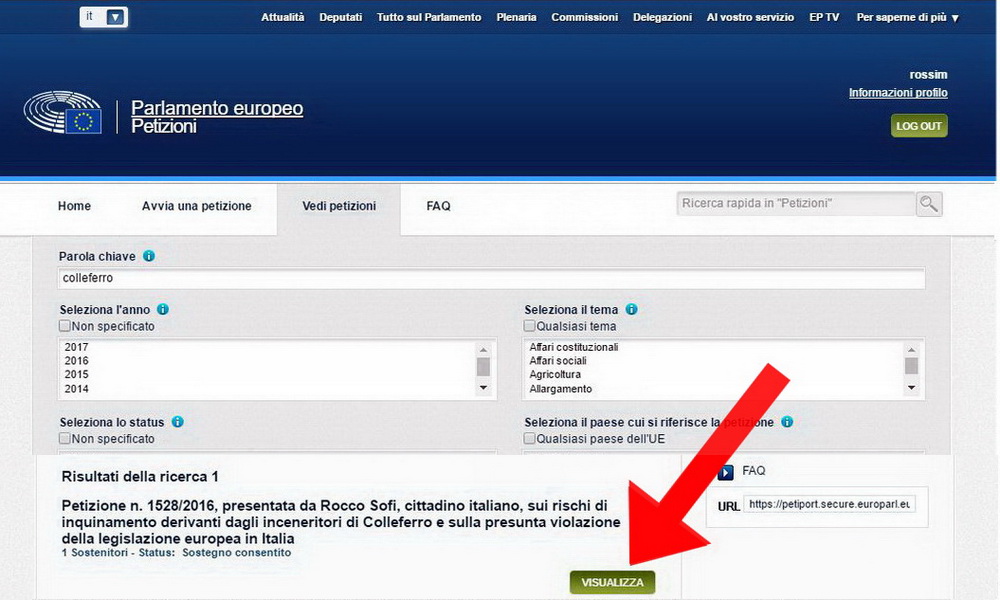This screenshot has width=1000, height=600.
Task: Tick the Qualsiasi paese dell'UE checkbox
Action: (x=529, y=438)
